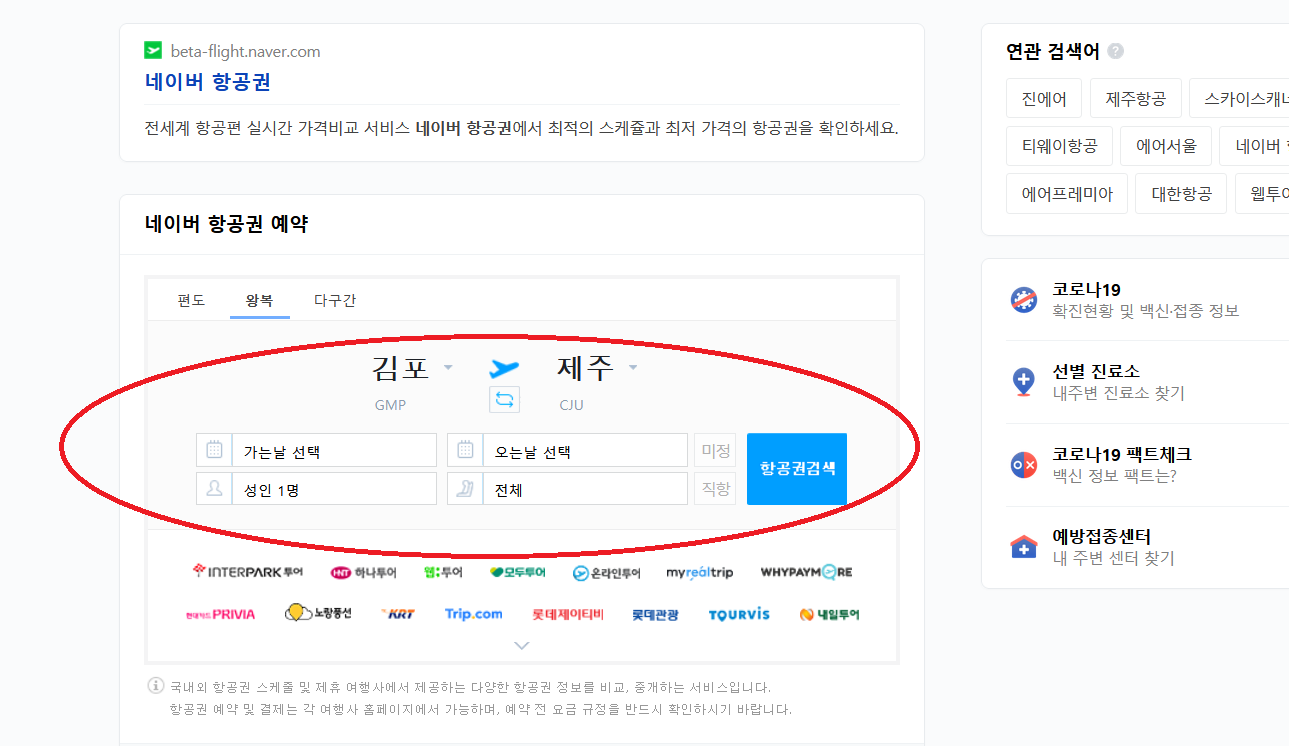Click the return date calendar icon
Viewport: 1289px width, 746px height.
[x=465, y=450]
